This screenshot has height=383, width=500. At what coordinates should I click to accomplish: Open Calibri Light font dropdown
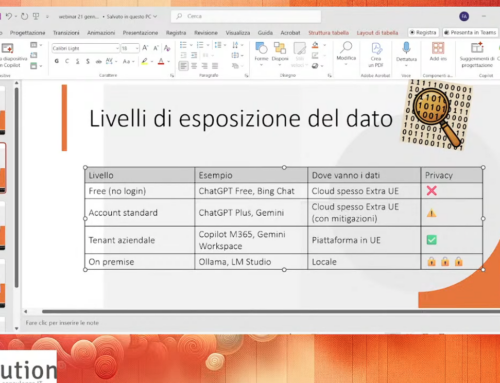pyautogui.click(x=117, y=48)
